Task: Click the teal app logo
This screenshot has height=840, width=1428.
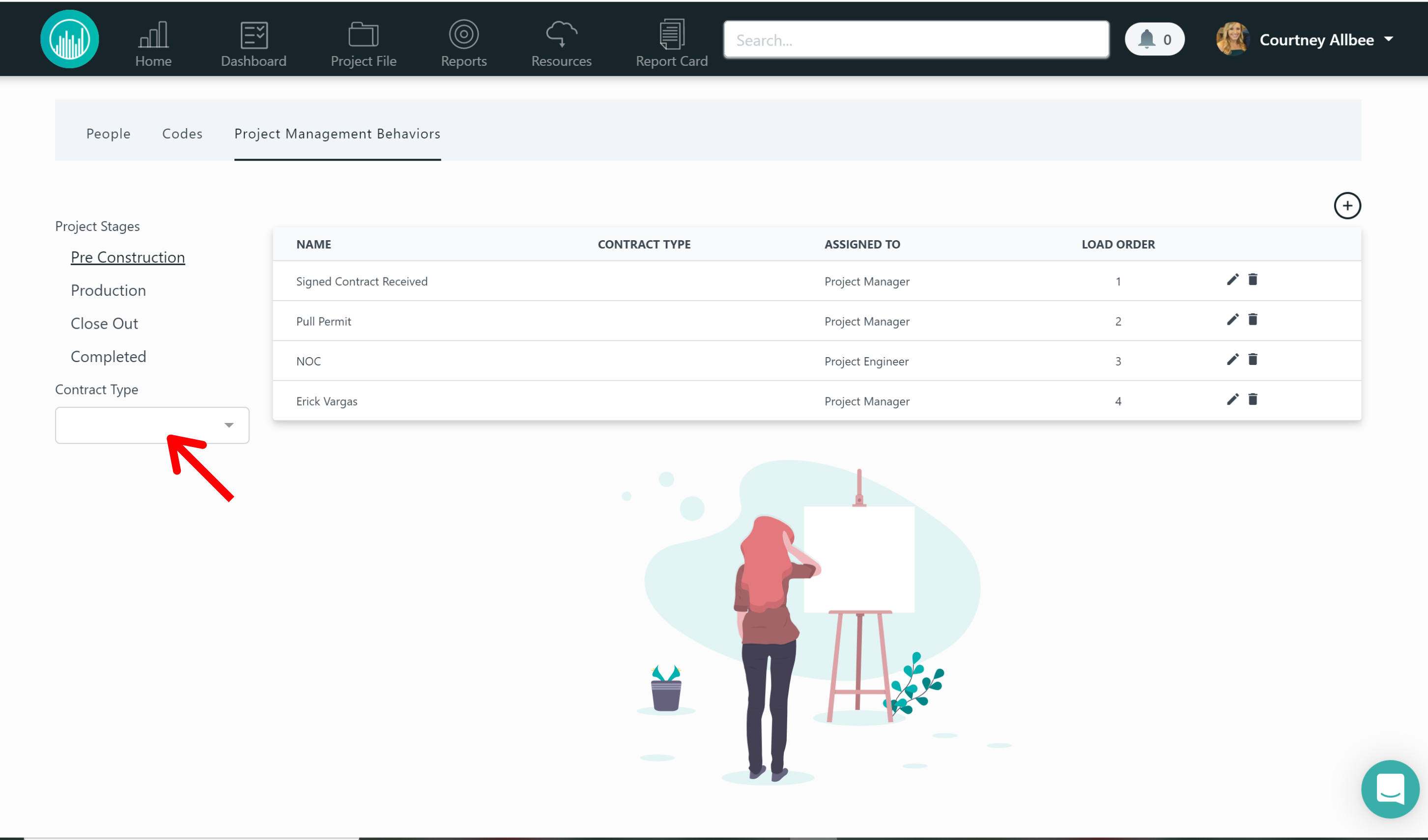Action: click(70, 39)
